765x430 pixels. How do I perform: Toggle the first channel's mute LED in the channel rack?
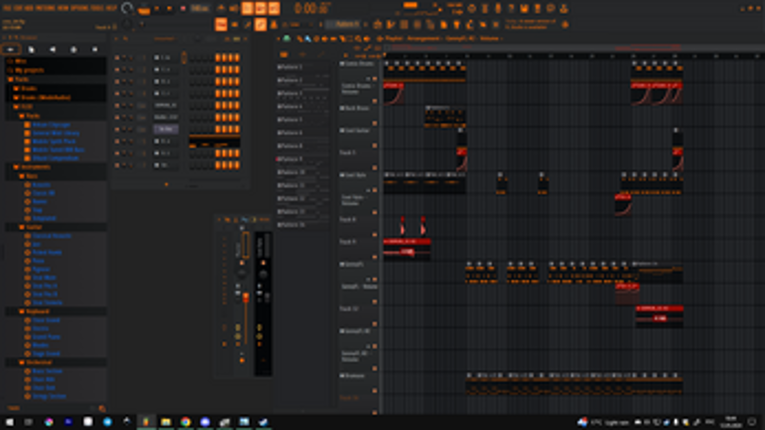(117, 58)
